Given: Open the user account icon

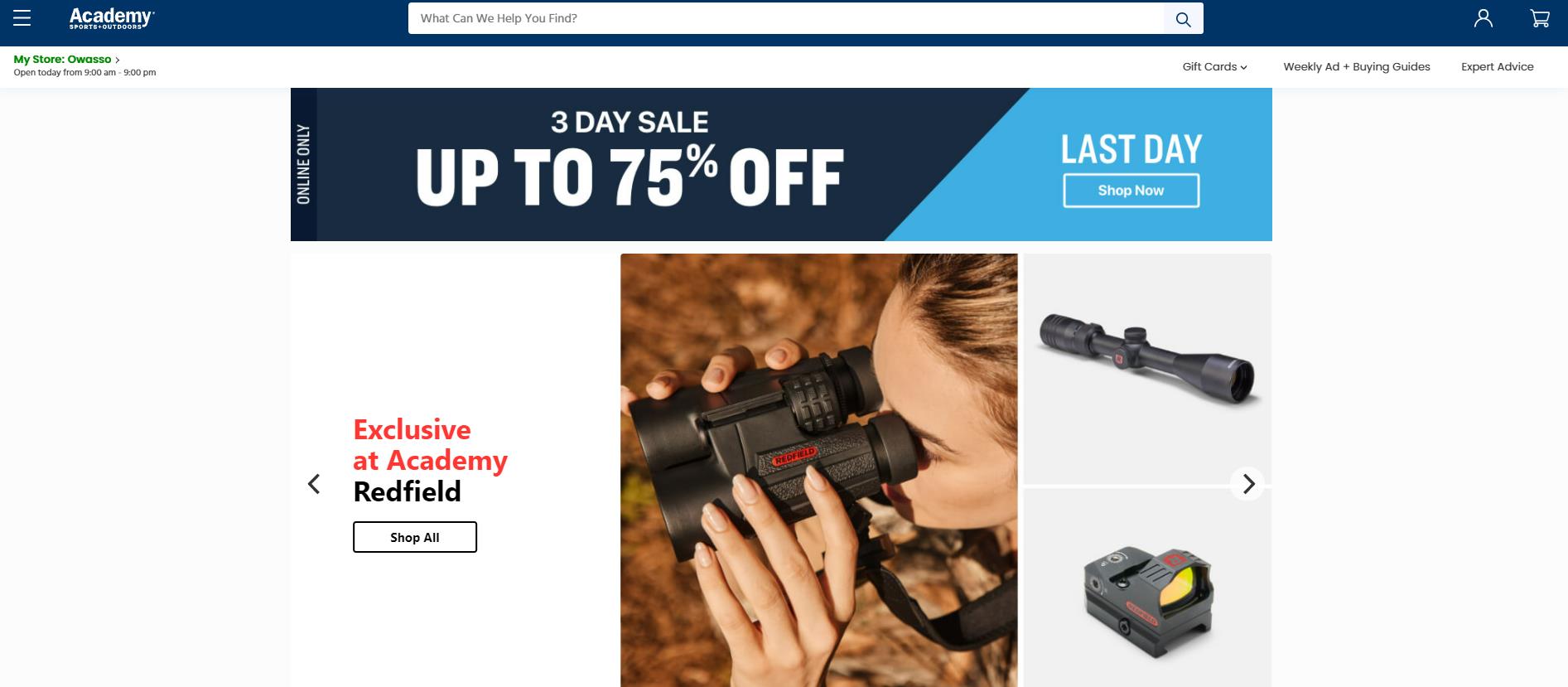Looking at the screenshot, I should (1484, 18).
